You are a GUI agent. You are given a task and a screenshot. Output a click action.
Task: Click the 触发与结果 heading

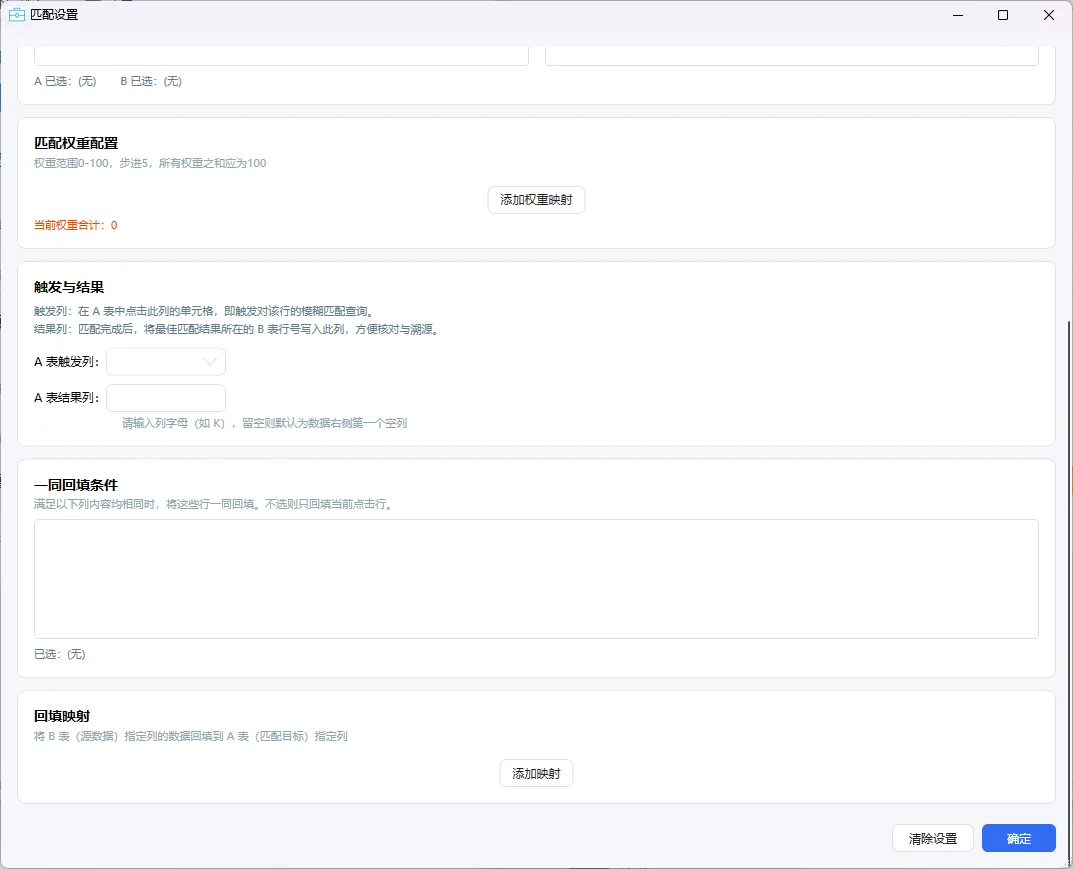click(x=69, y=287)
